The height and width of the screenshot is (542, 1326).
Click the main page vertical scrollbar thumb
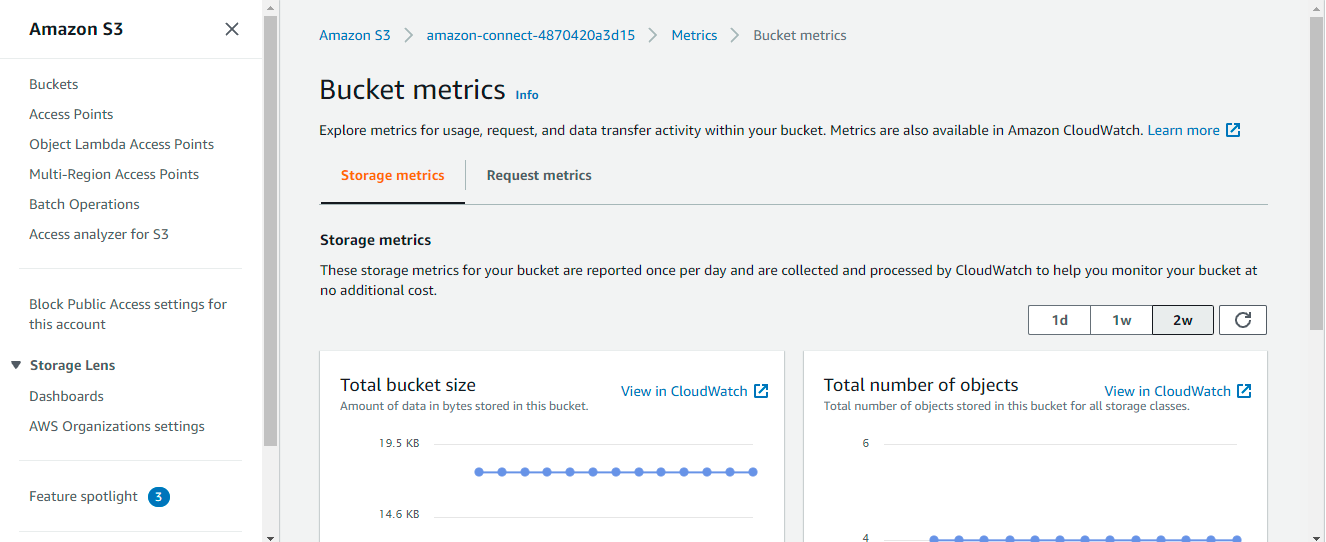pos(1317,175)
